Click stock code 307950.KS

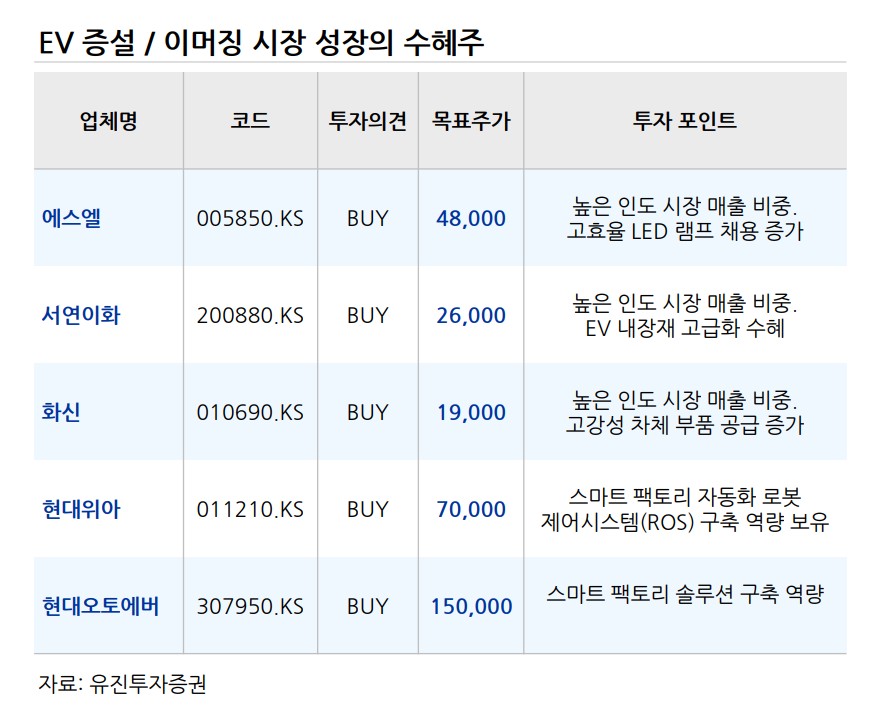pos(250,607)
